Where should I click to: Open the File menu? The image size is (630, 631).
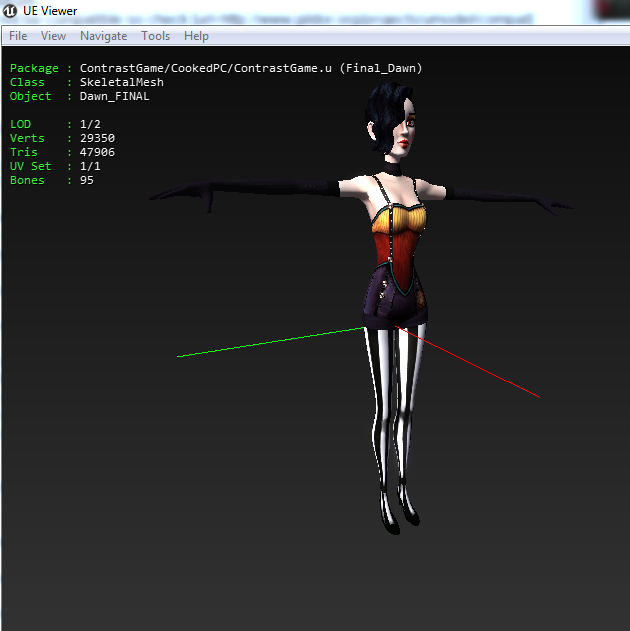18,36
